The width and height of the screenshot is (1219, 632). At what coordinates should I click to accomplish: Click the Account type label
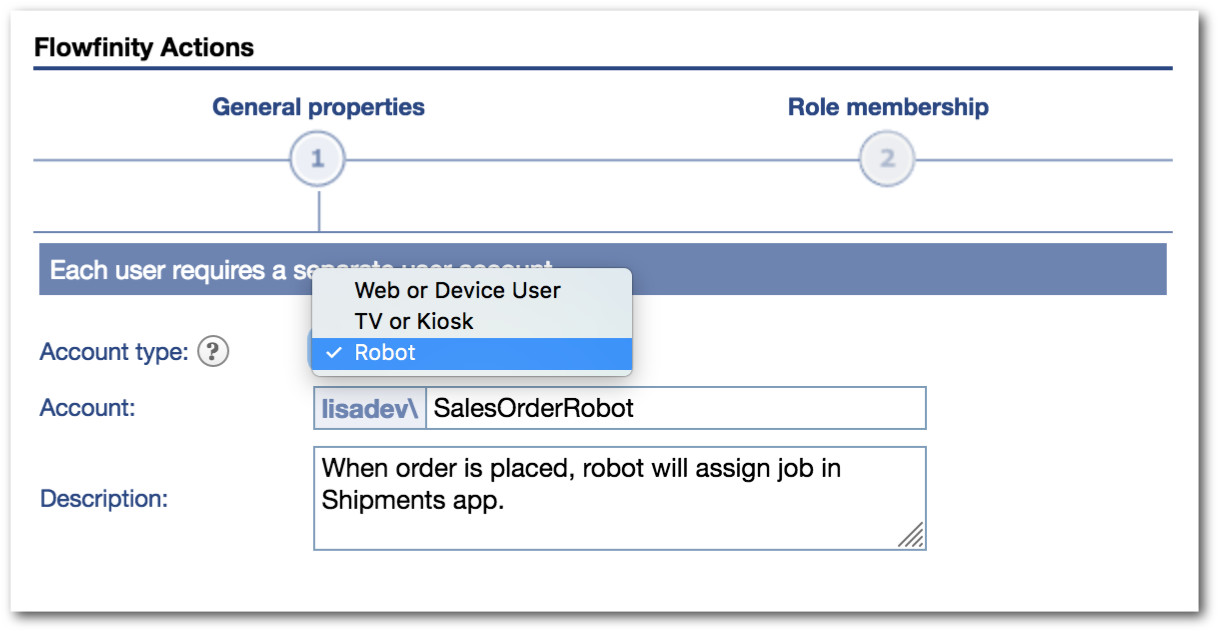pos(113,352)
